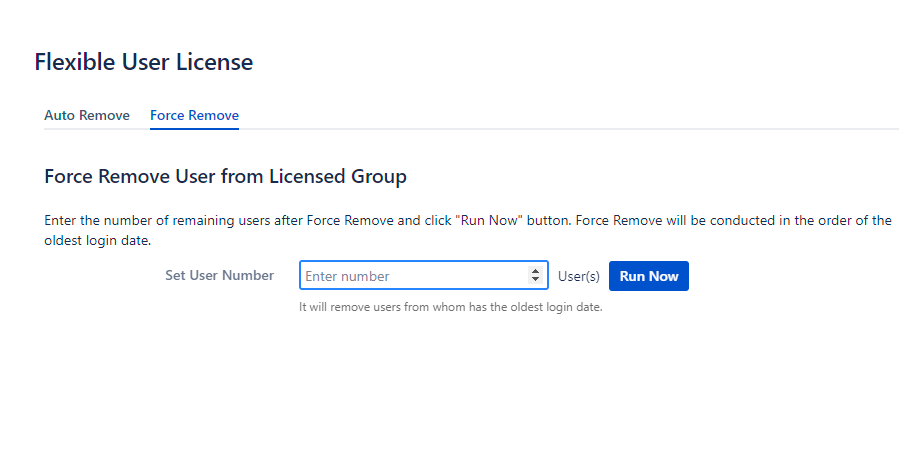Click the Enter number placeholder text
The width and height of the screenshot is (920, 450).
347,276
